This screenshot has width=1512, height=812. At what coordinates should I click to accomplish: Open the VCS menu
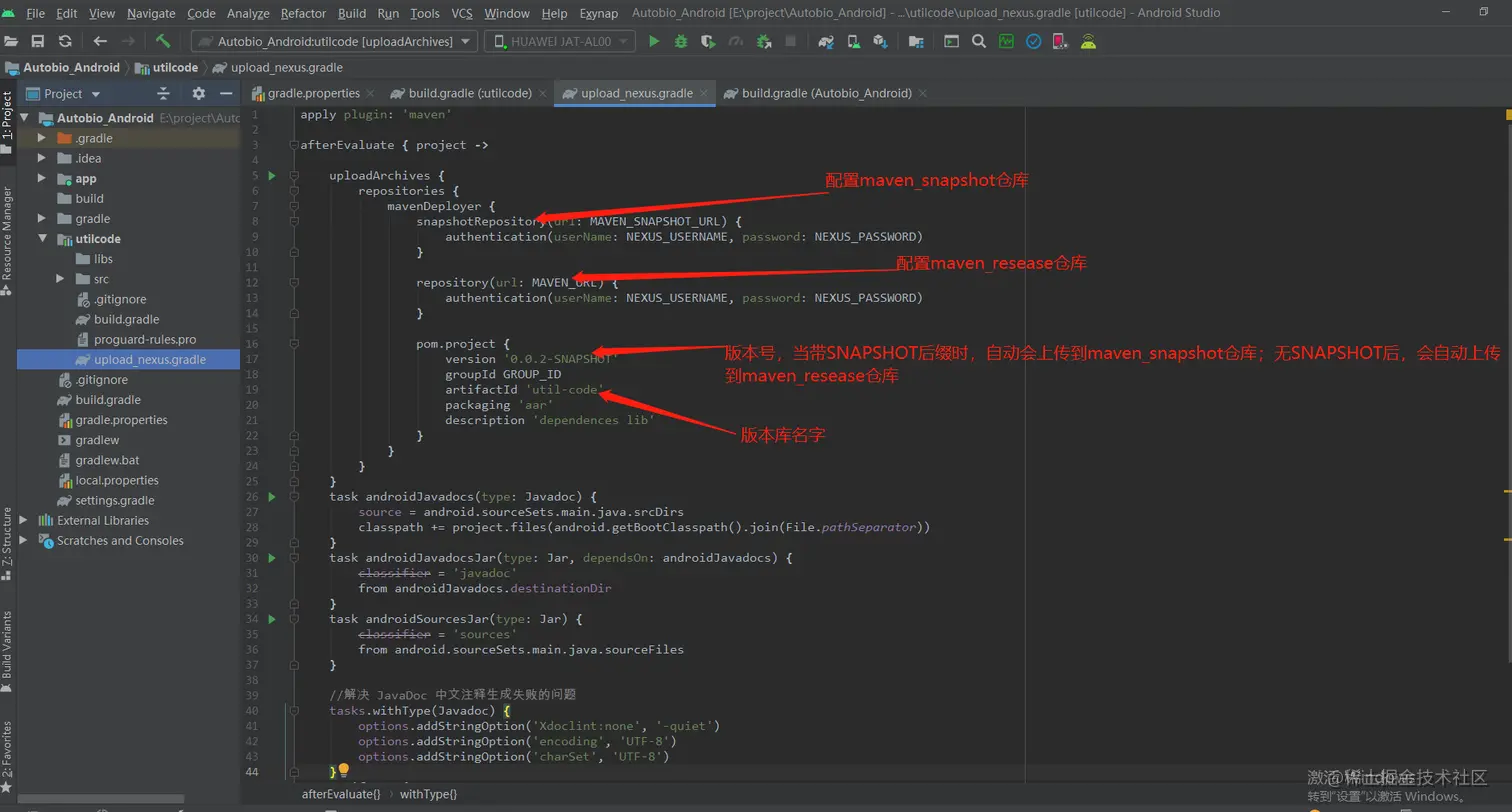(x=462, y=13)
